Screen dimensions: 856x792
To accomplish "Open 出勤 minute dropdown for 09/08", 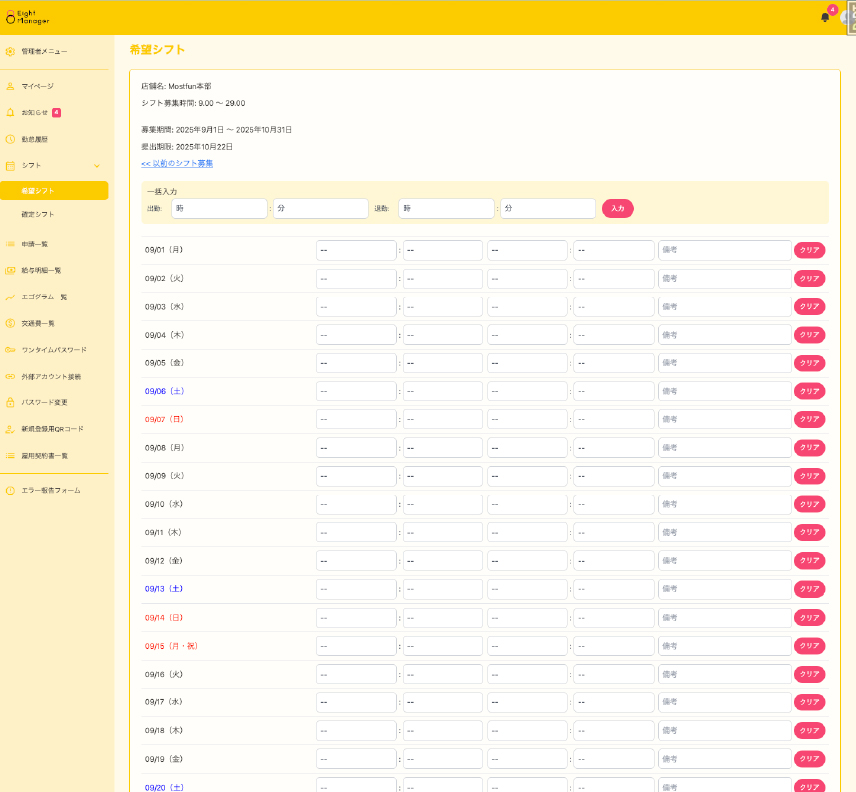I will (443, 448).
